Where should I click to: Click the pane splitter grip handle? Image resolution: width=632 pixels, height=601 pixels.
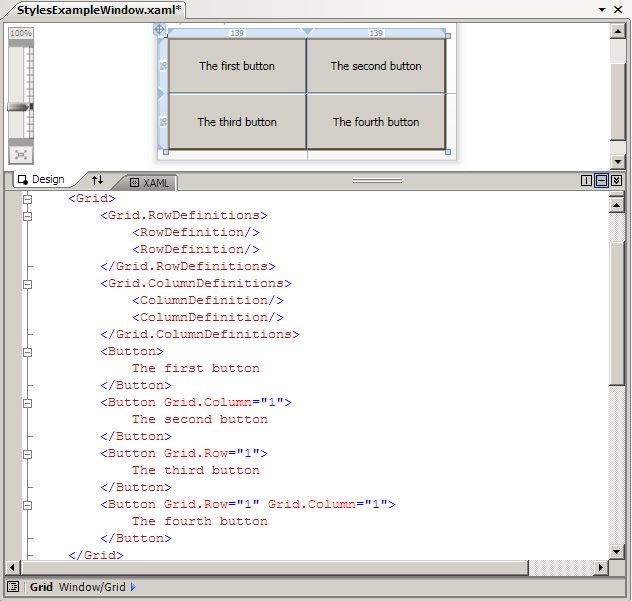pyautogui.click(x=377, y=181)
